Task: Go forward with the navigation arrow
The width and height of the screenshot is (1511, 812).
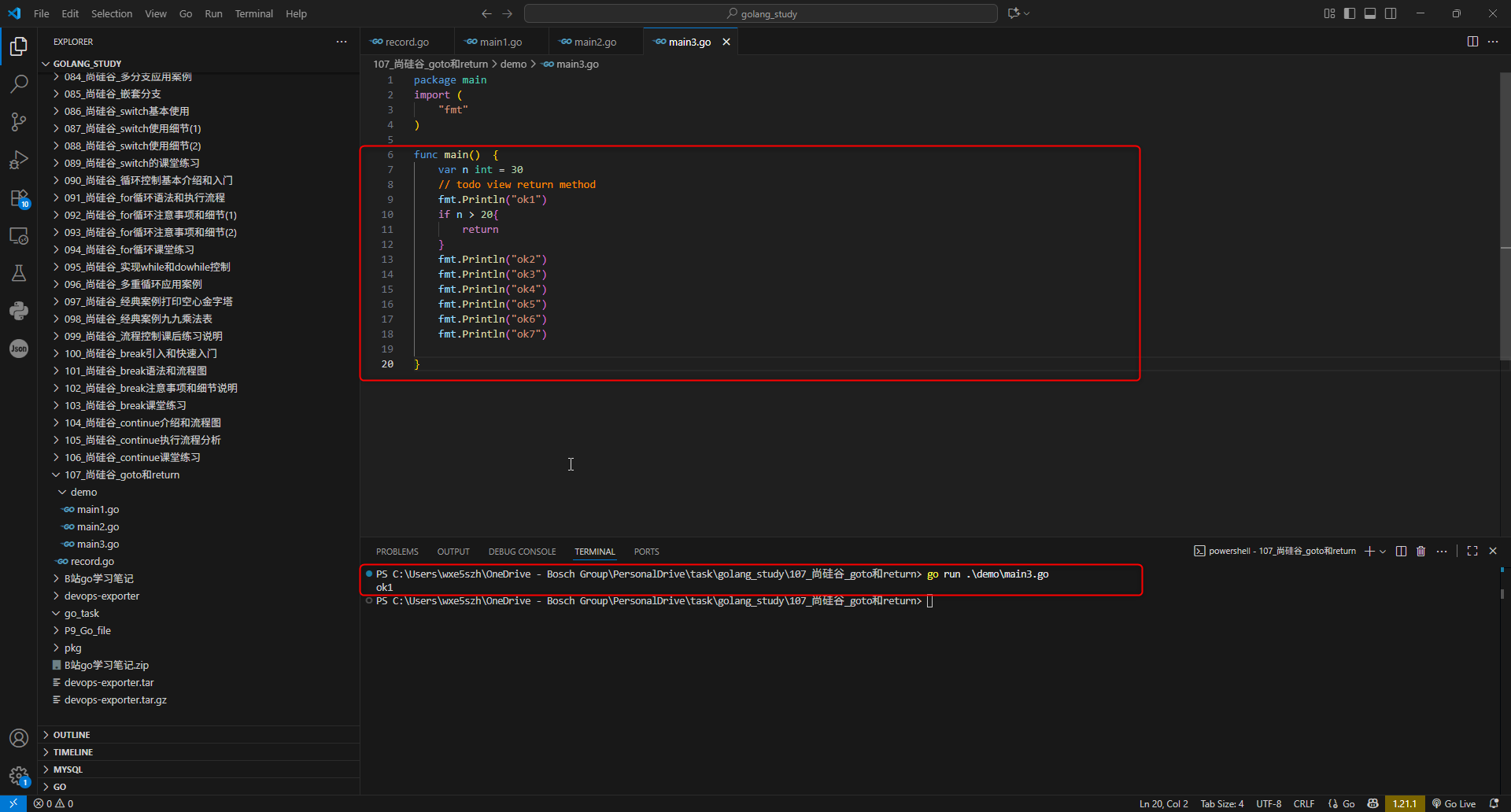Action: 508,13
